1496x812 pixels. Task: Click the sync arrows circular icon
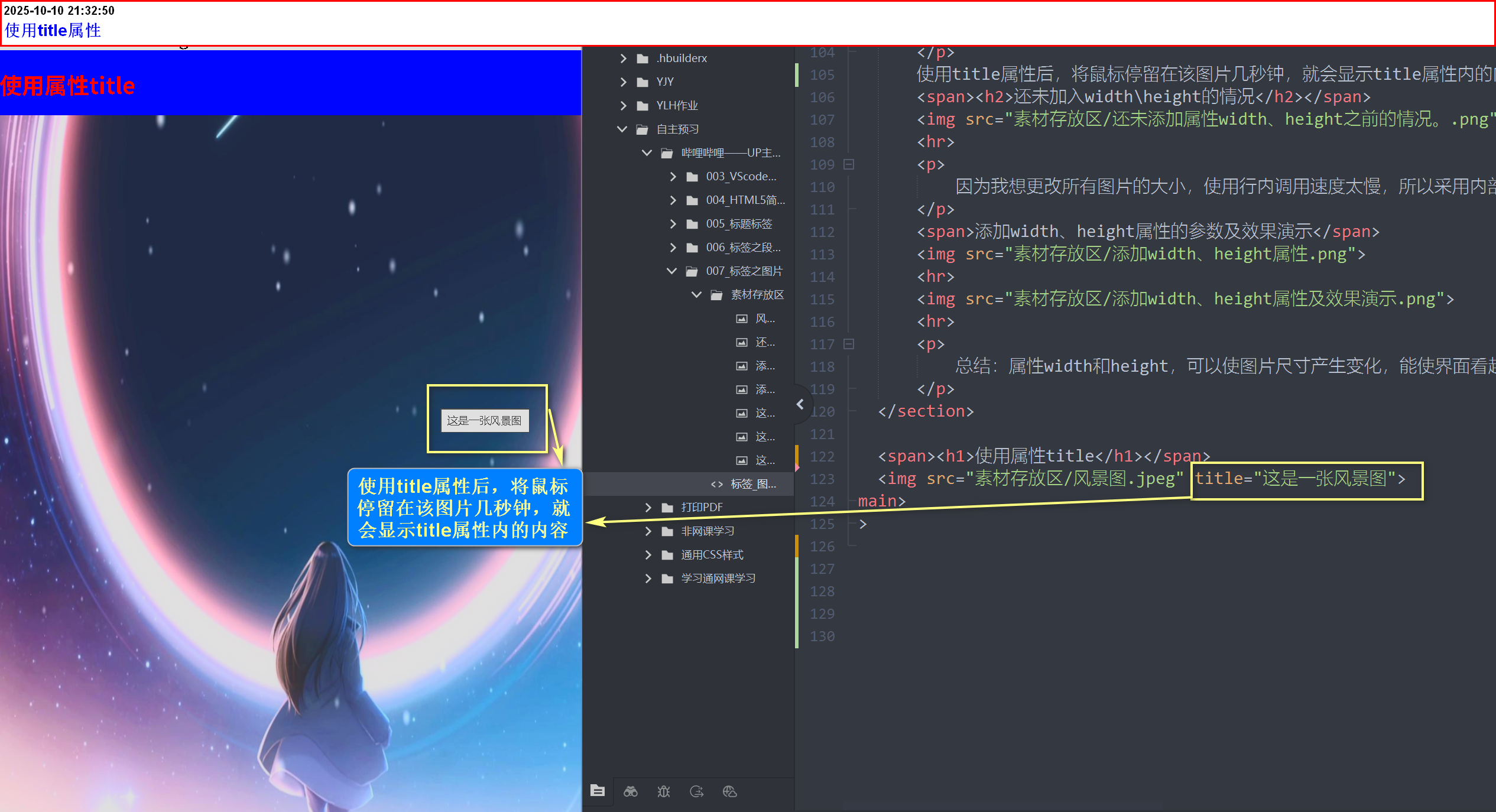(697, 791)
